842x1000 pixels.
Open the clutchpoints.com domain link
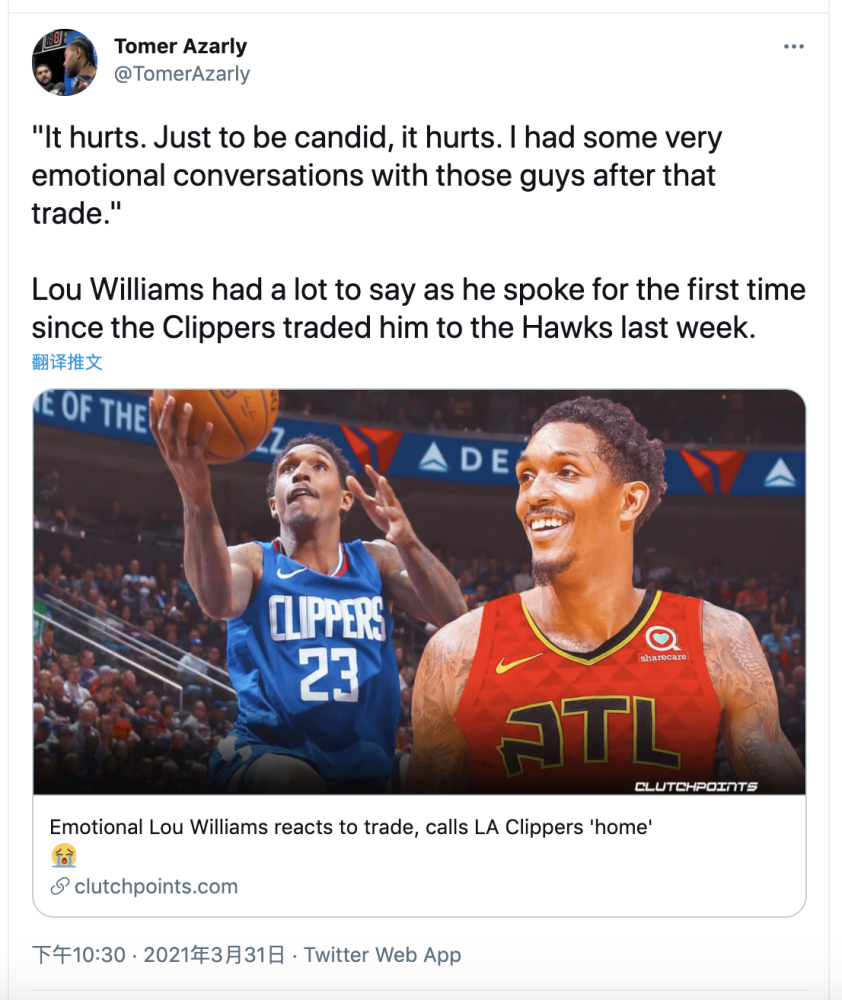(x=156, y=886)
